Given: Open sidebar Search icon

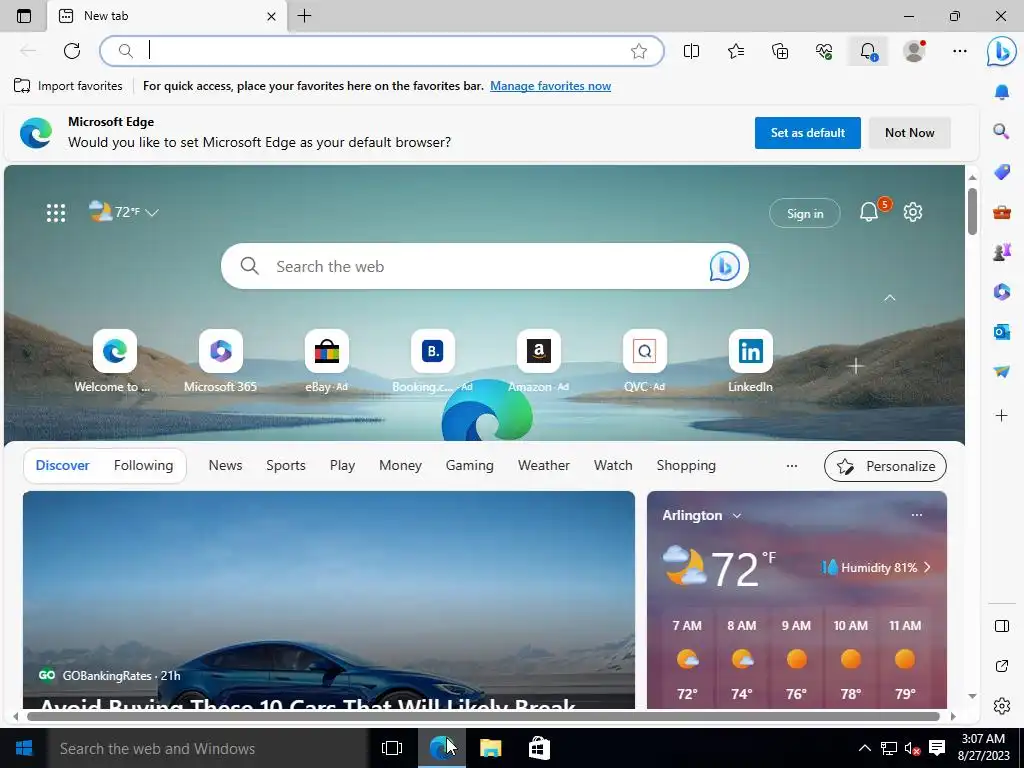Looking at the screenshot, I should coord(1002,132).
